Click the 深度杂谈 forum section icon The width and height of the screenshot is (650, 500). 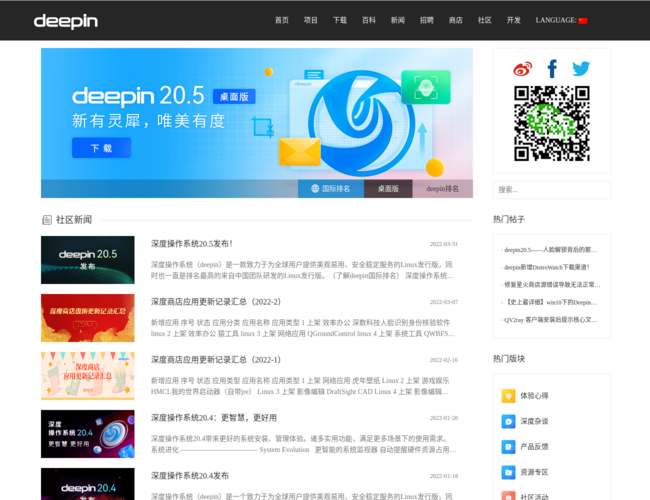pos(508,421)
